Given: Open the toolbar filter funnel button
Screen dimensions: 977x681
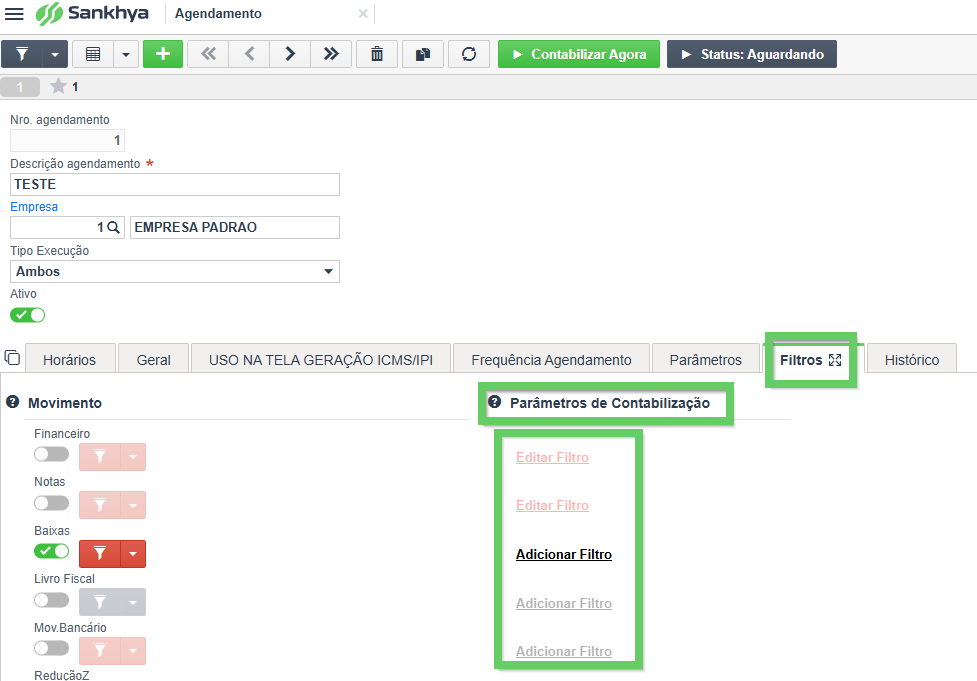Looking at the screenshot, I should 22,54.
